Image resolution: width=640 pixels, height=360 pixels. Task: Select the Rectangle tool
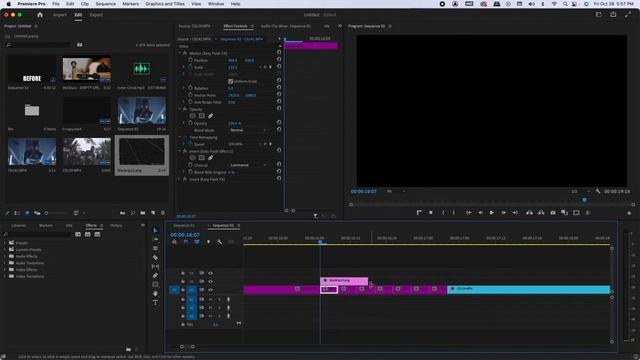[x=155, y=284]
